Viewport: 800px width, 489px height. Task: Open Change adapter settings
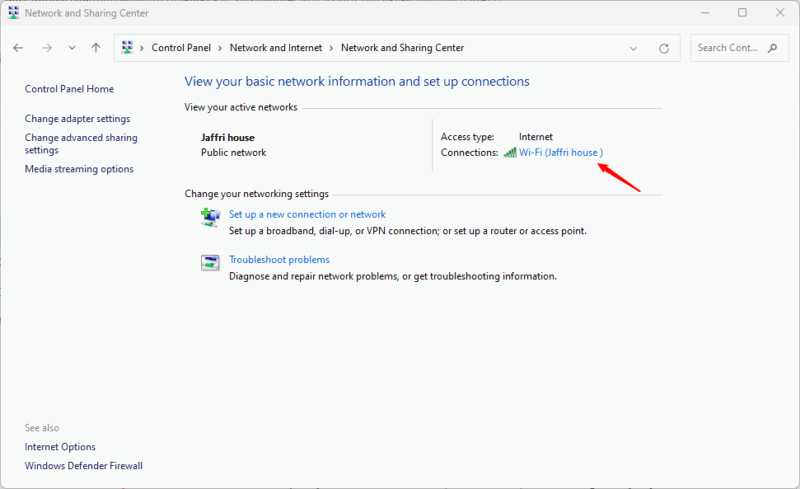click(x=78, y=118)
